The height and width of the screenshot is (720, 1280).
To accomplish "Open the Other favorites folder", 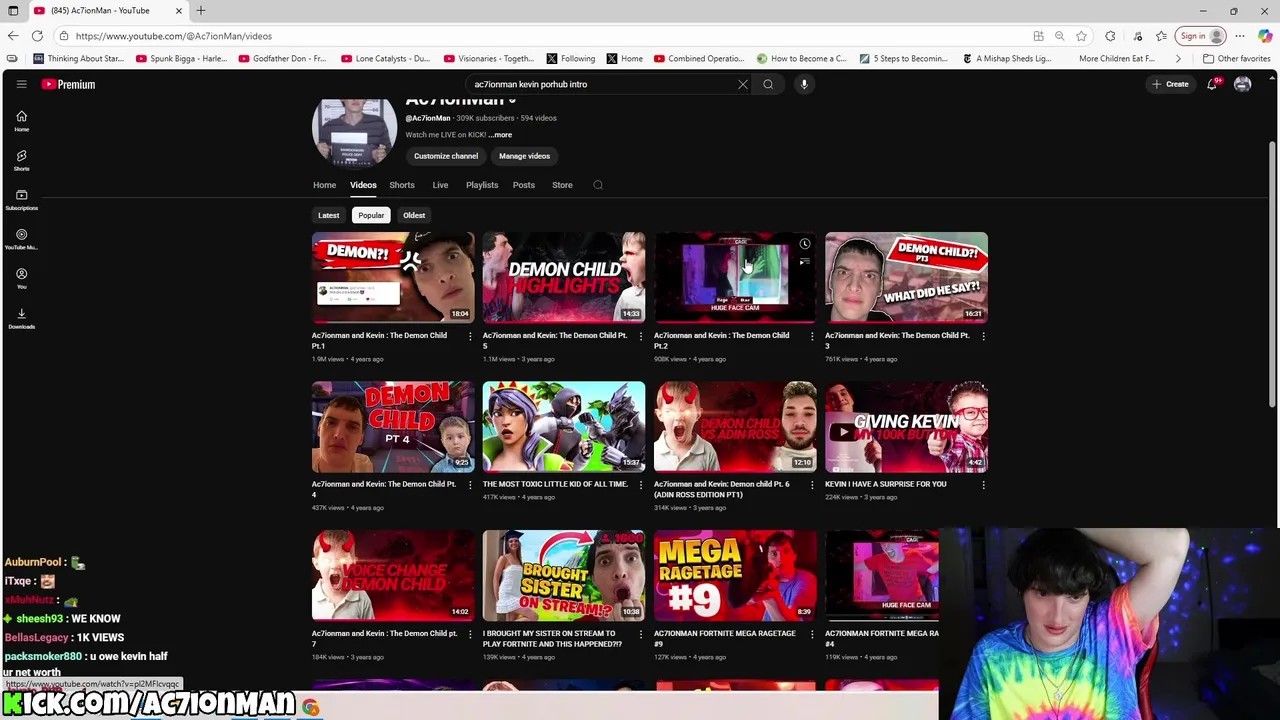I will 1236,59.
